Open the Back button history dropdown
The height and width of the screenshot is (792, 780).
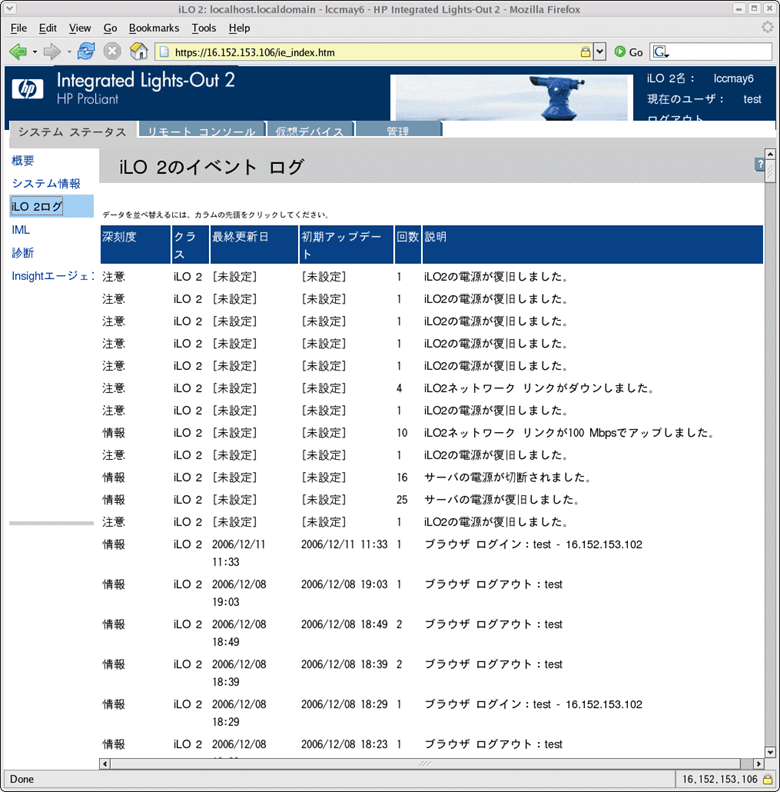(34, 51)
